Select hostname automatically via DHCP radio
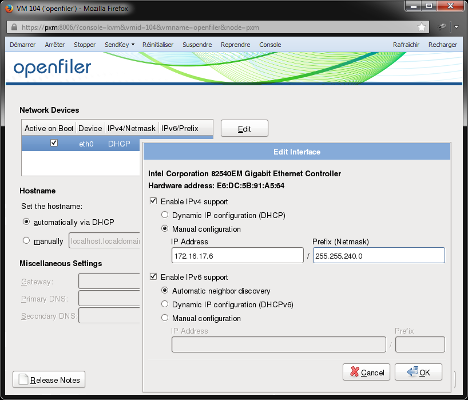The image size is (468, 400). pos(26,222)
